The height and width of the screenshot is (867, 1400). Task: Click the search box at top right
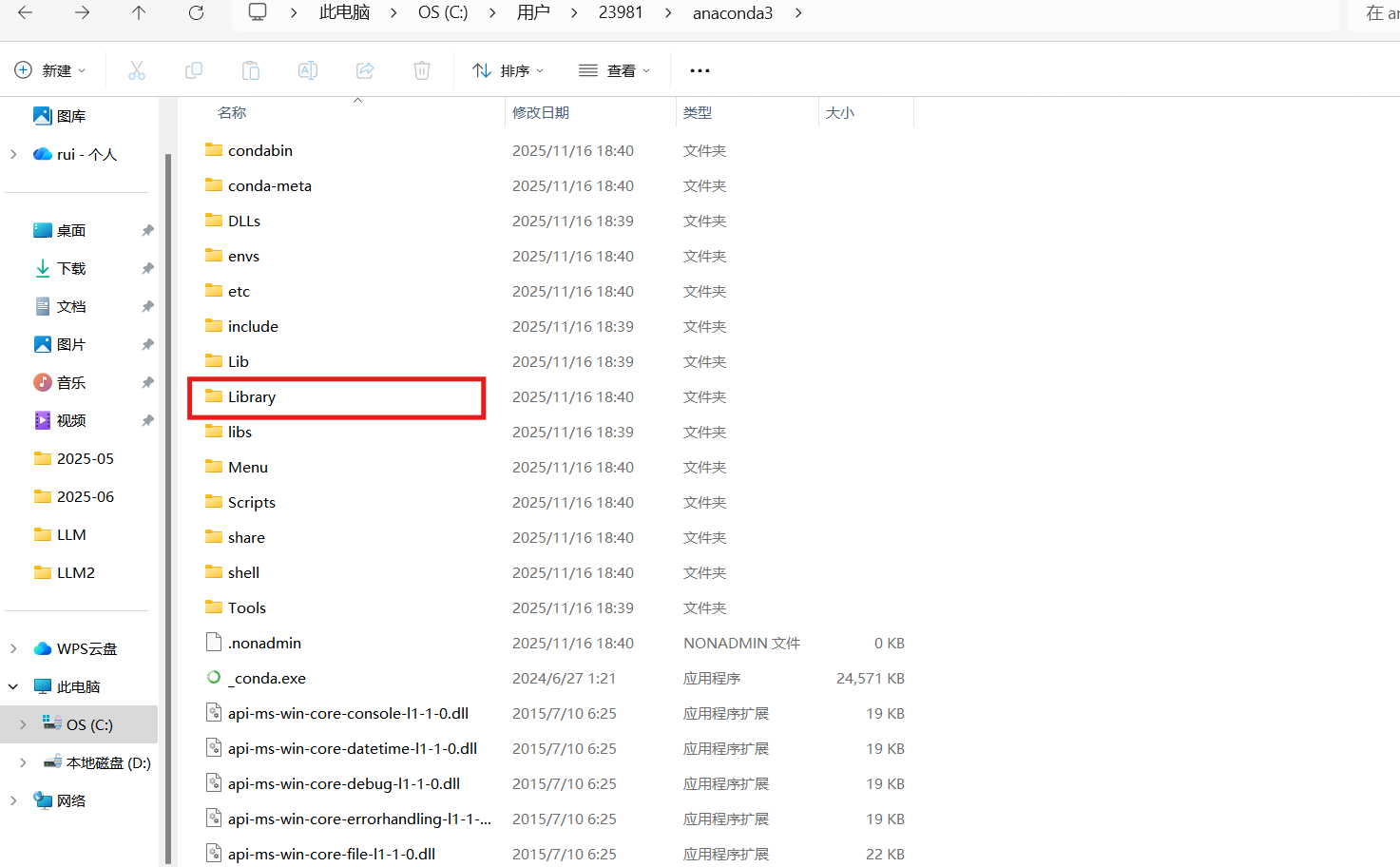pos(1374,13)
